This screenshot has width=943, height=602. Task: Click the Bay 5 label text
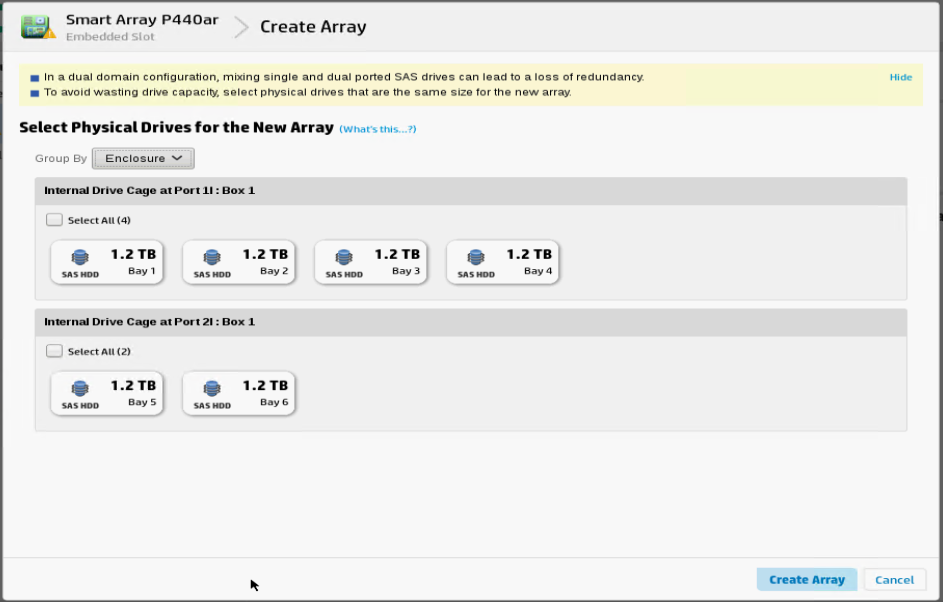141,402
